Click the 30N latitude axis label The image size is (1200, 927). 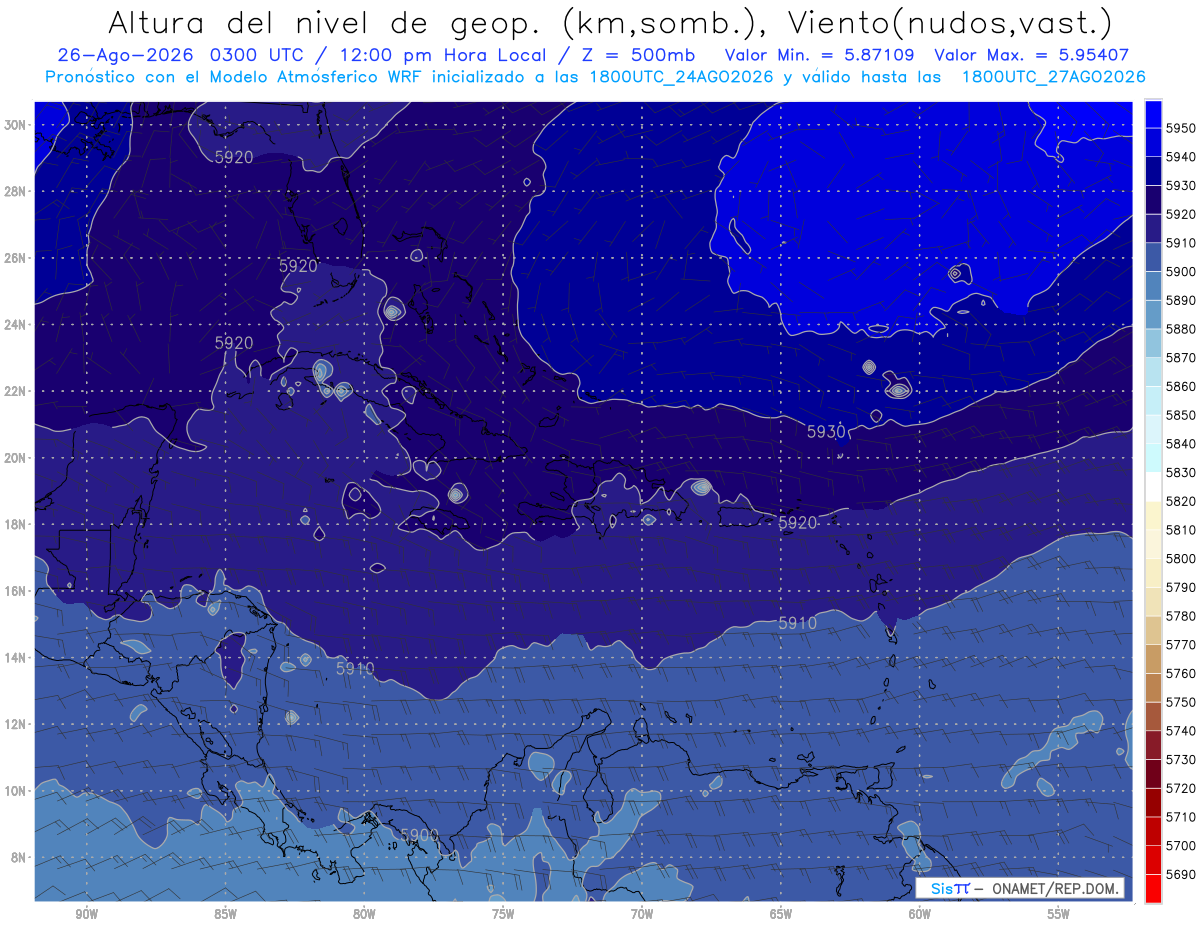click(17, 125)
